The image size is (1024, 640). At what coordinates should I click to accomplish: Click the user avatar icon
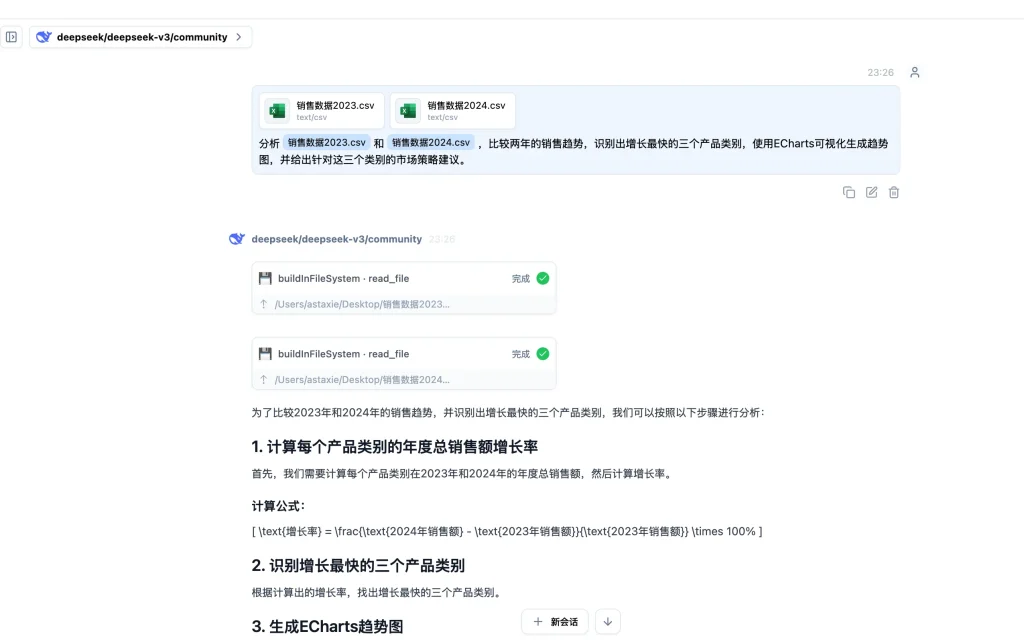tap(914, 72)
